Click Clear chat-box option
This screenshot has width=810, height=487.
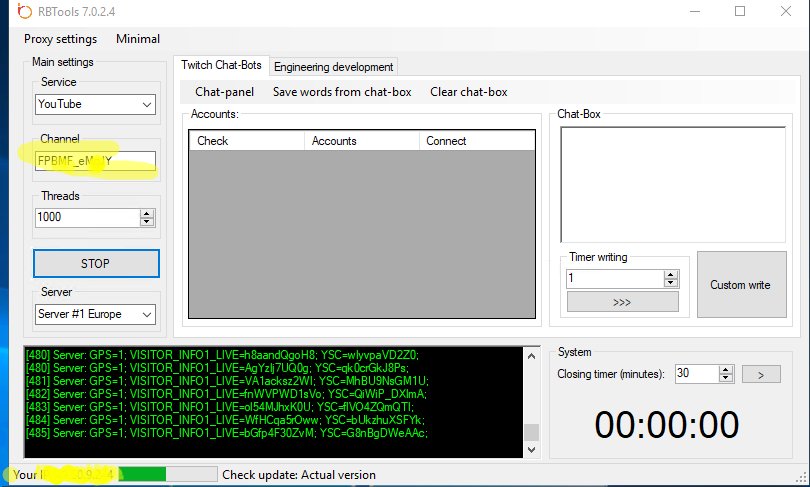(x=468, y=92)
